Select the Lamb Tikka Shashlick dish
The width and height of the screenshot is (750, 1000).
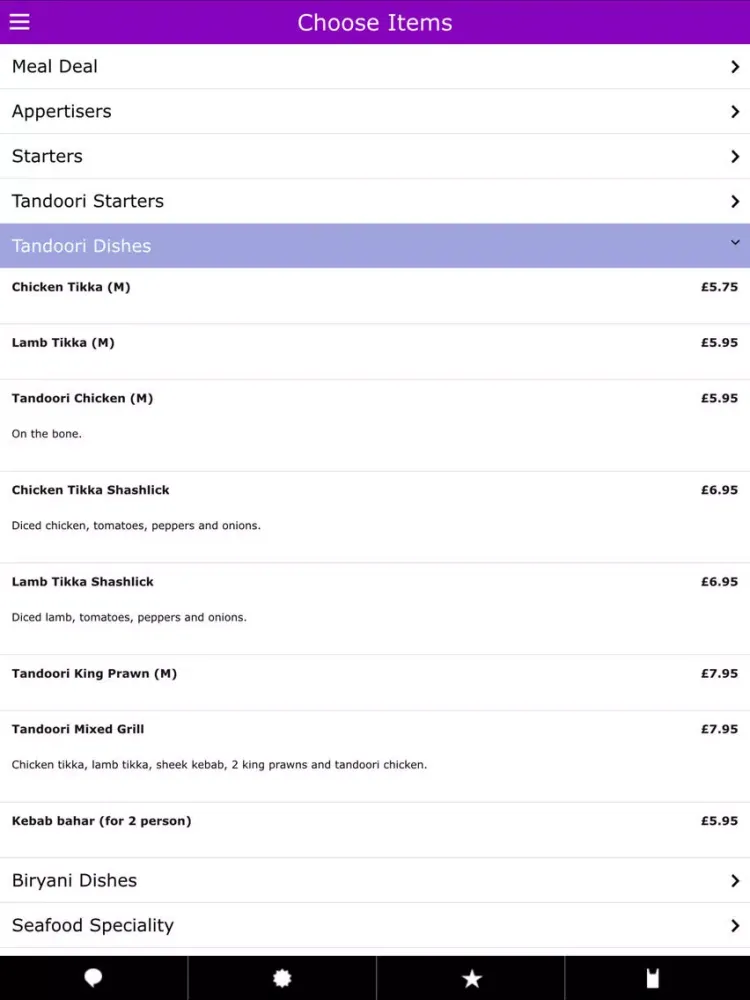pos(375,609)
